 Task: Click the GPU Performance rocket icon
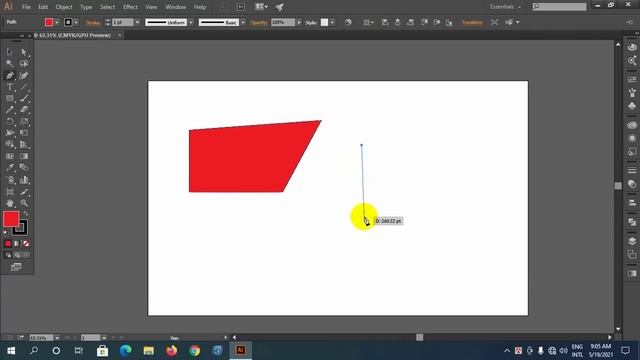(280, 7)
